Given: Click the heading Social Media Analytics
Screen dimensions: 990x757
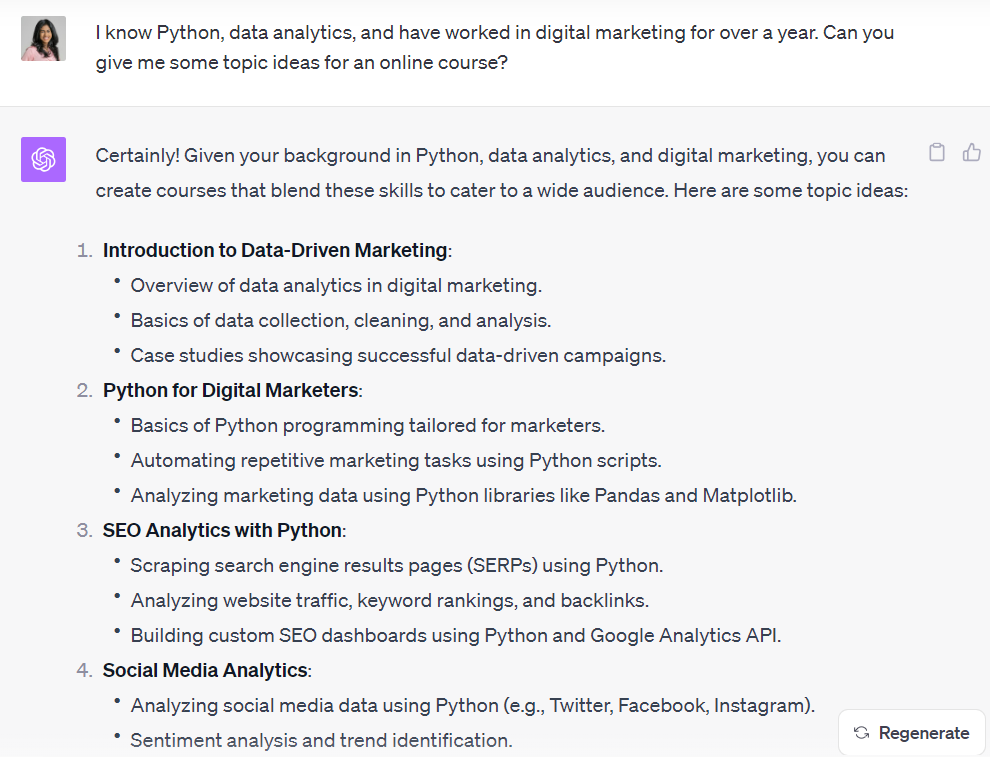Looking at the screenshot, I should pos(206,670).
